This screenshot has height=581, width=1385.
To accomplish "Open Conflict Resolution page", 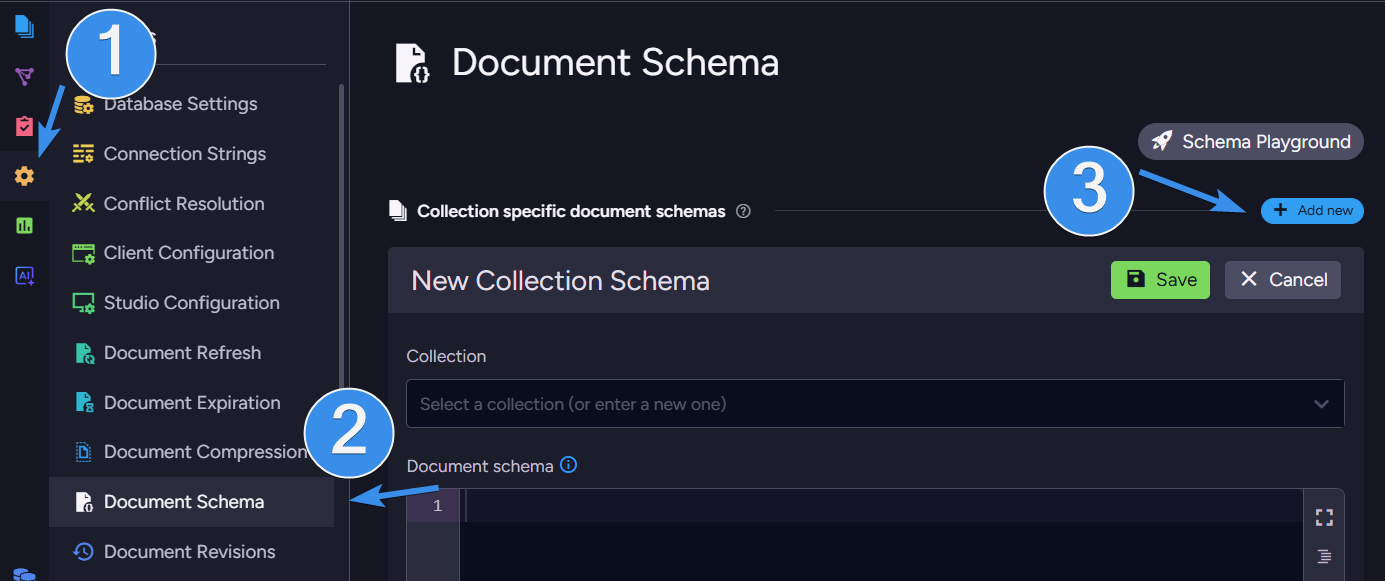I will (184, 204).
